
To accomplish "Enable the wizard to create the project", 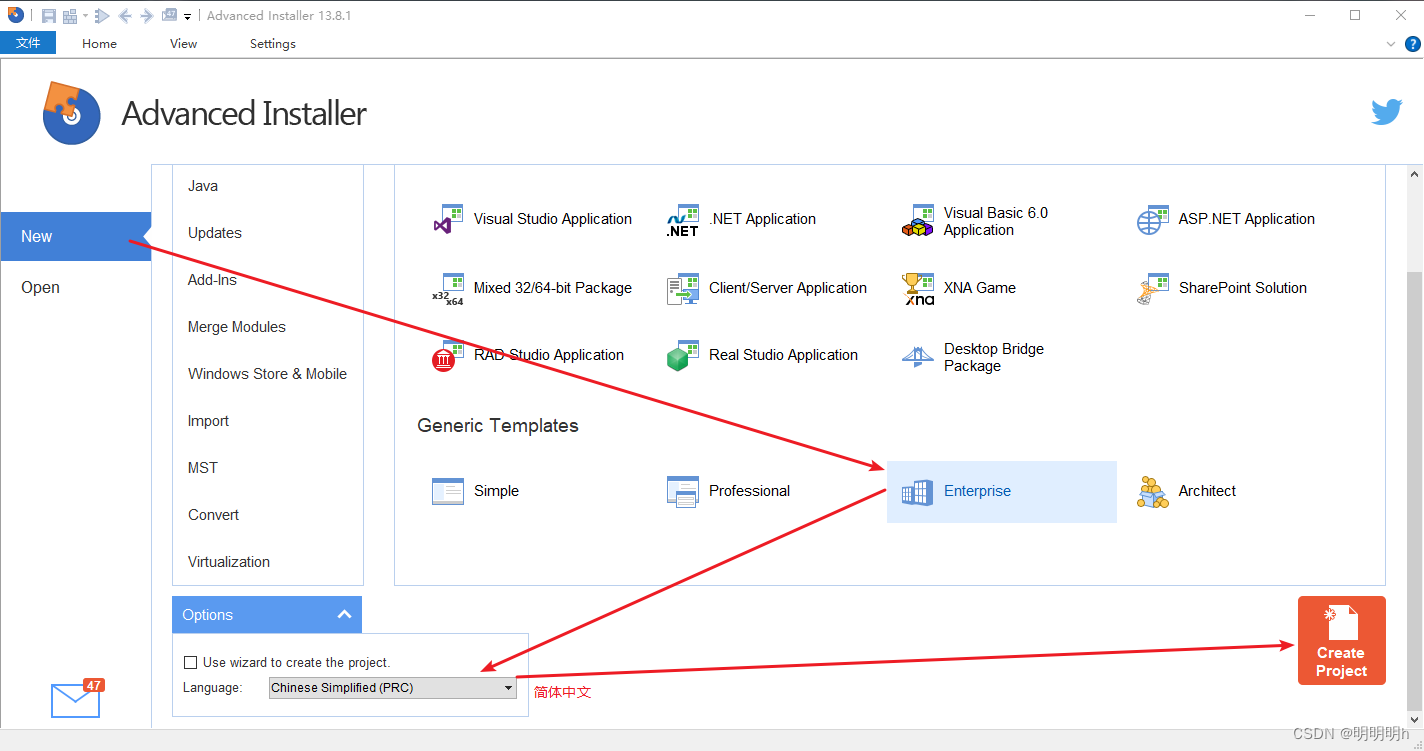I will 190,662.
